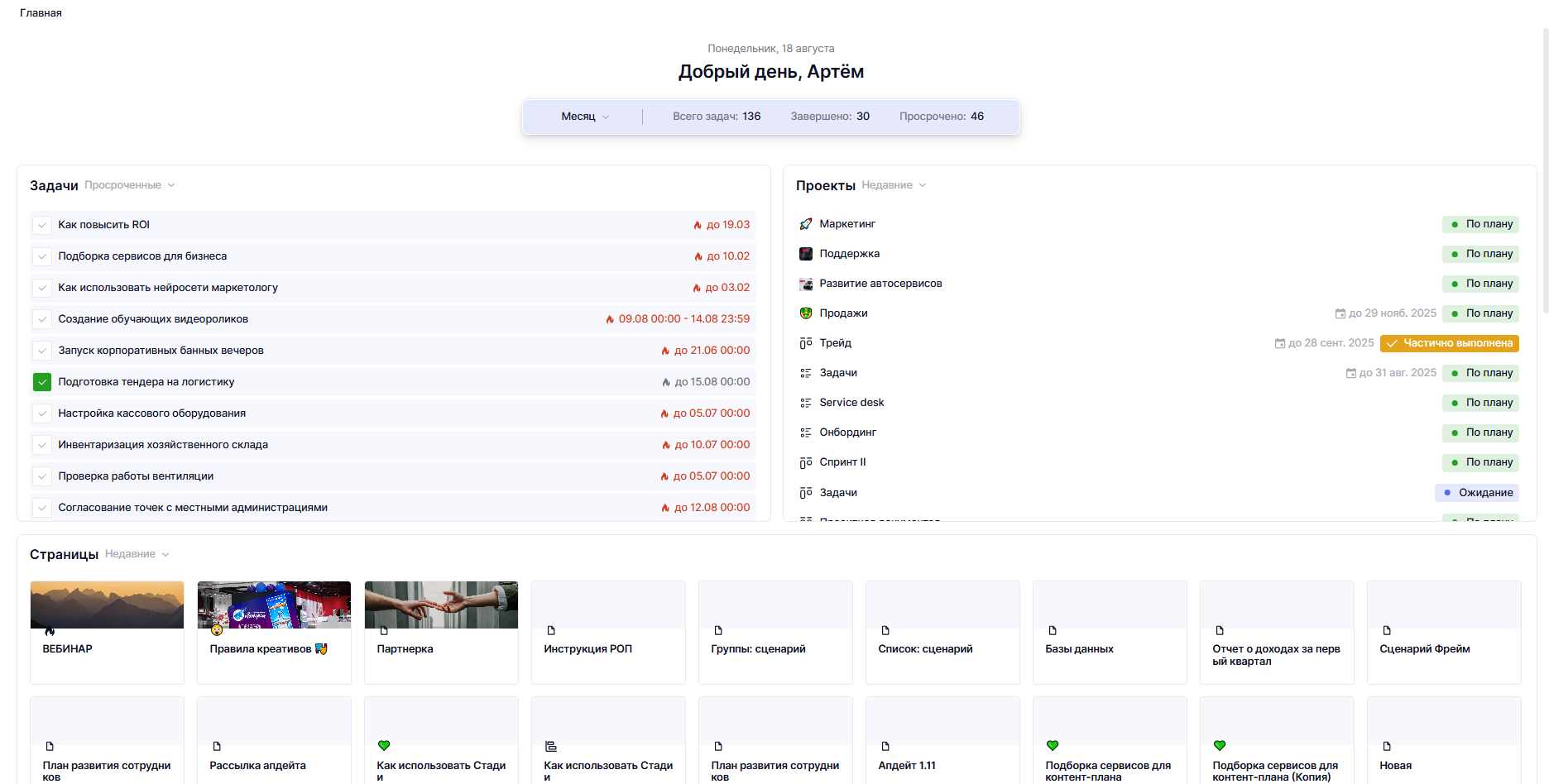Viewport: 1549px width, 784px height.
Task: Click the Спринт II board icon
Action: click(806, 462)
